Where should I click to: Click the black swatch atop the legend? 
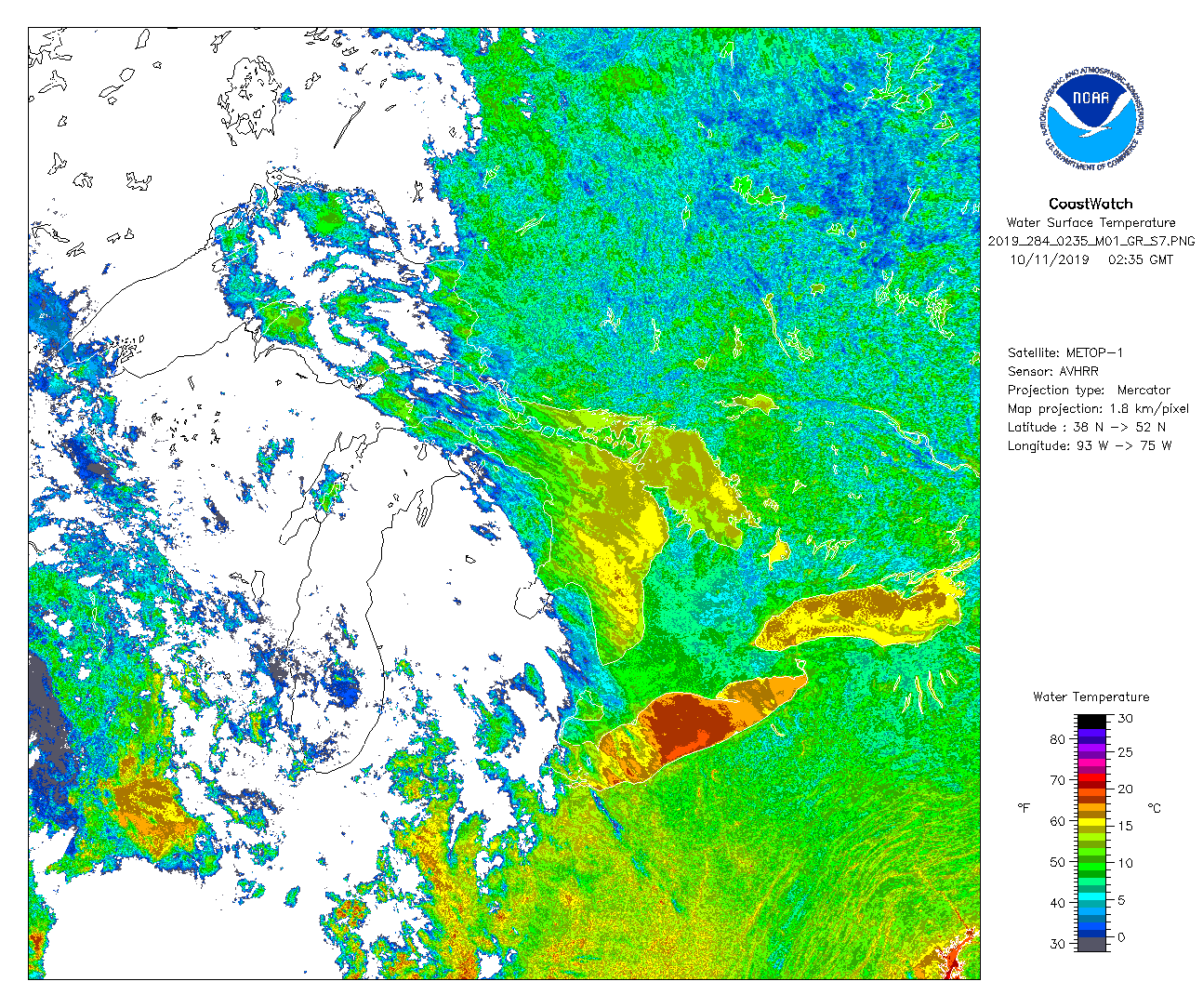click(1092, 722)
